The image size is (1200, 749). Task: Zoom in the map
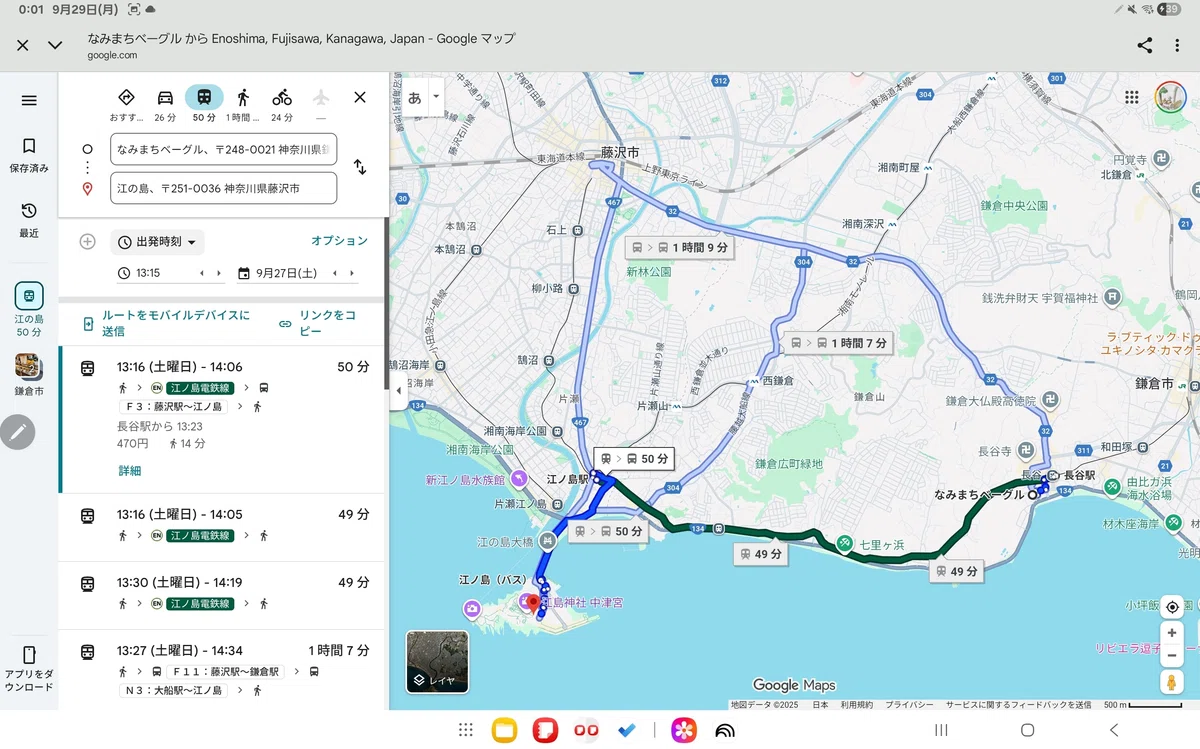pos(1171,633)
